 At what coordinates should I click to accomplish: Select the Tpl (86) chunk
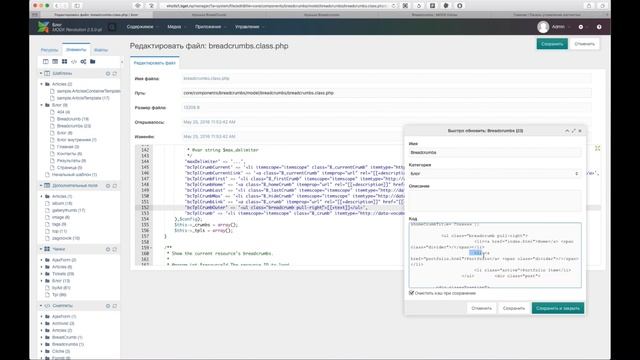click(59, 295)
